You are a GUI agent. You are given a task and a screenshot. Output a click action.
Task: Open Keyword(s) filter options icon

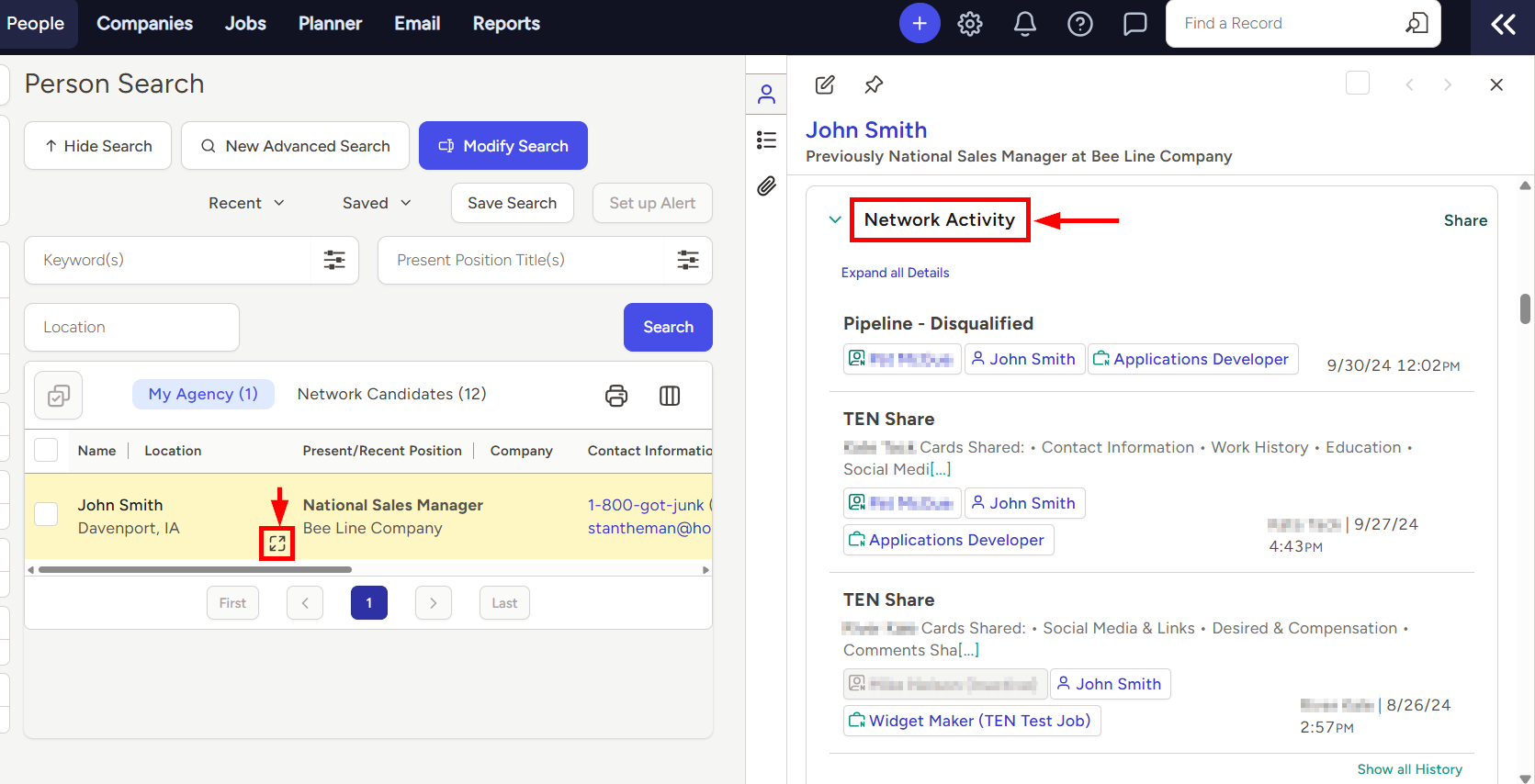[334, 260]
